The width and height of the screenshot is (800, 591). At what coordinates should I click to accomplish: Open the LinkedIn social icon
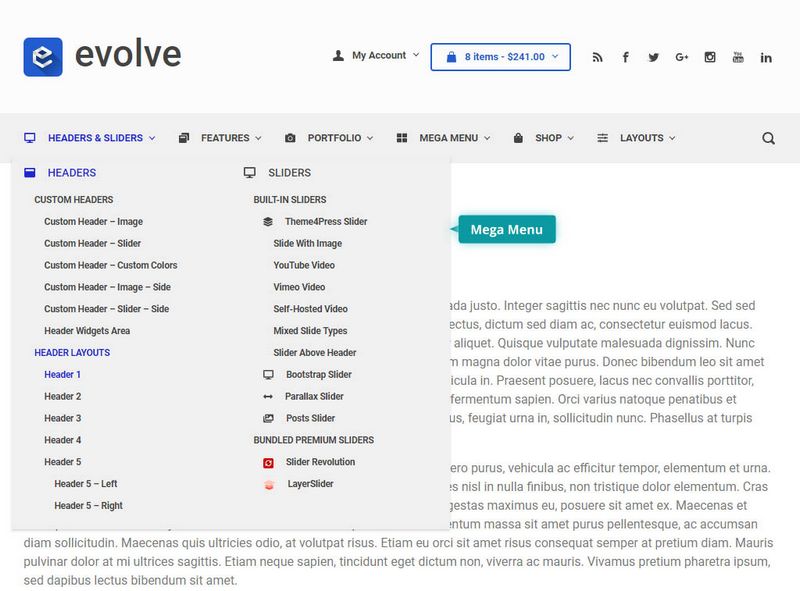[766, 57]
